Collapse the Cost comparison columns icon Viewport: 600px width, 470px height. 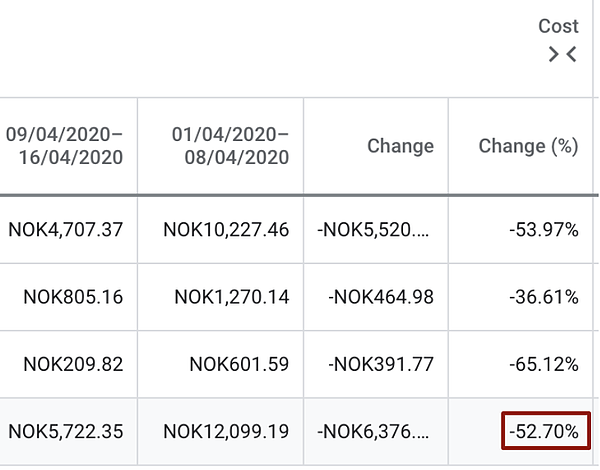coord(562,54)
